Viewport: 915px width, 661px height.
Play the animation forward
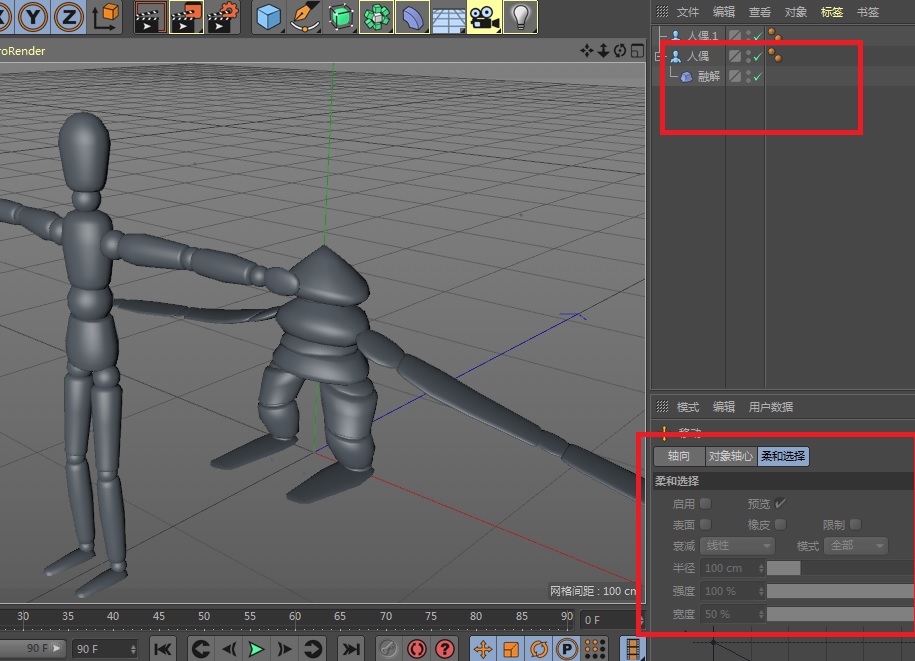click(x=256, y=649)
